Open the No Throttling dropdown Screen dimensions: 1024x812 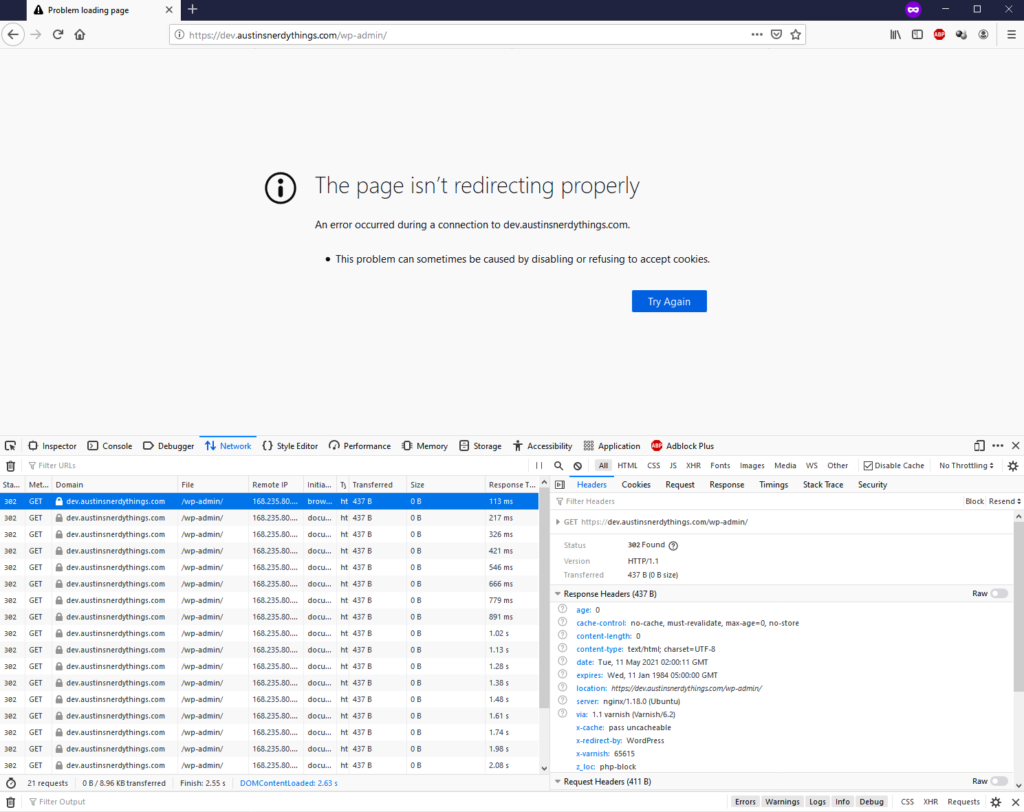coord(966,466)
